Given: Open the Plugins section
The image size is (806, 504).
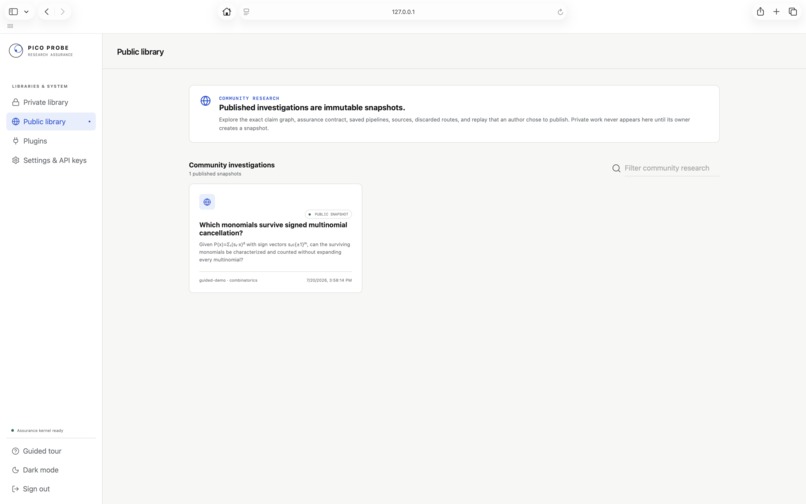Looking at the screenshot, I should (51, 141).
